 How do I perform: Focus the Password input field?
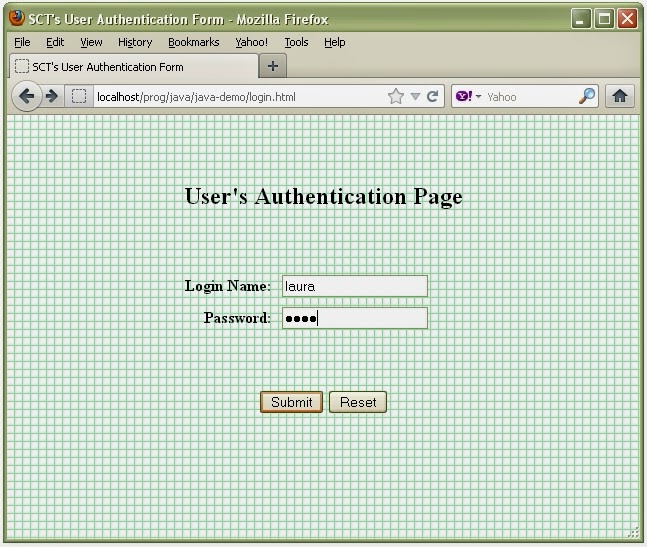[355, 318]
